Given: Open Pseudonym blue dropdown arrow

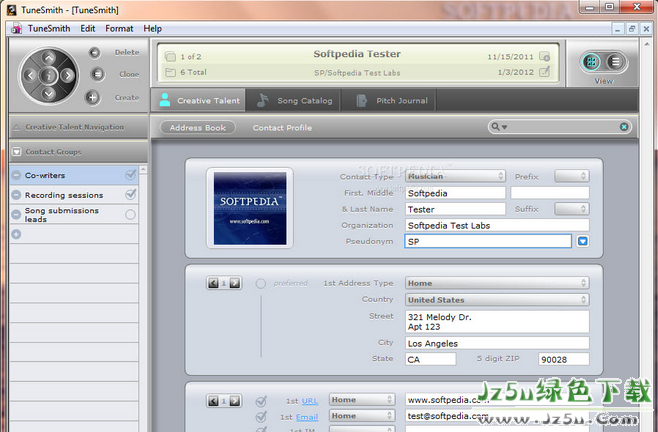Looking at the screenshot, I should tap(582, 241).
